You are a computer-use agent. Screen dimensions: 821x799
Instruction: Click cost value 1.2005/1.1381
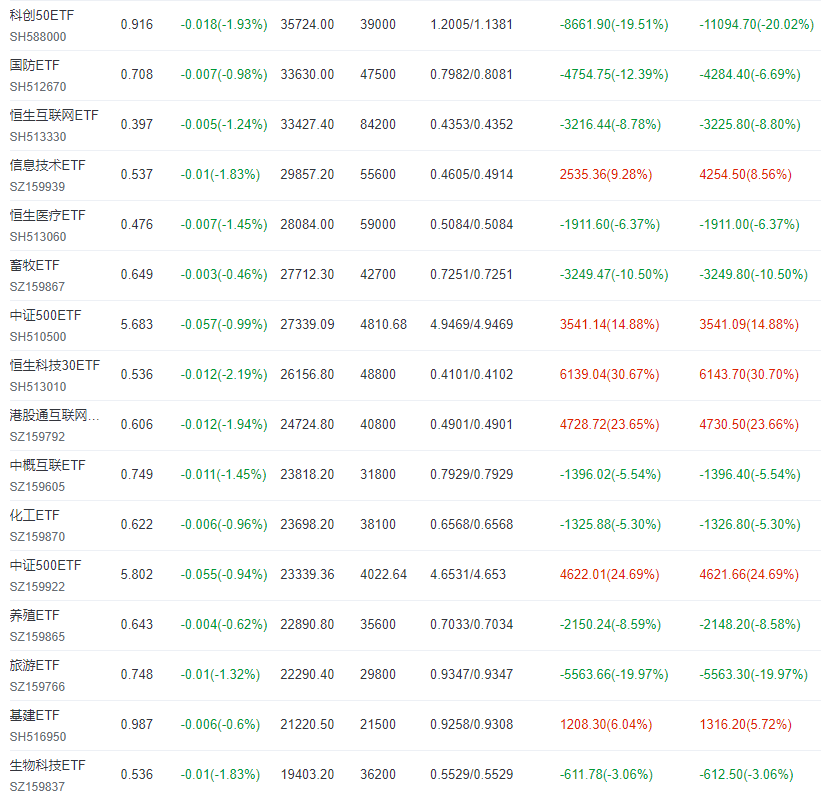pos(471,25)
